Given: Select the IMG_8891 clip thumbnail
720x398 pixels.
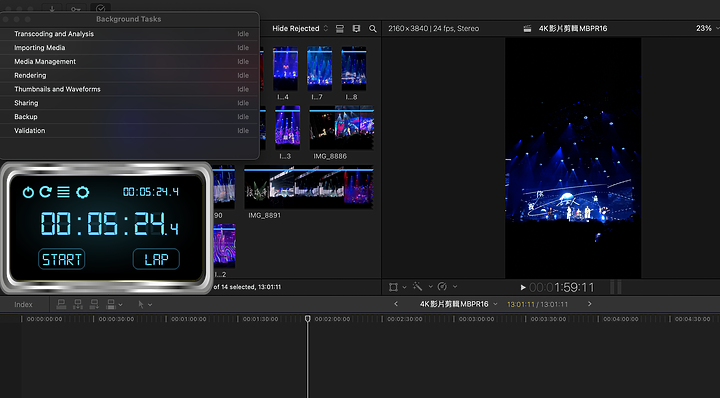Looking at the screenshot, I should click(309, 187).
